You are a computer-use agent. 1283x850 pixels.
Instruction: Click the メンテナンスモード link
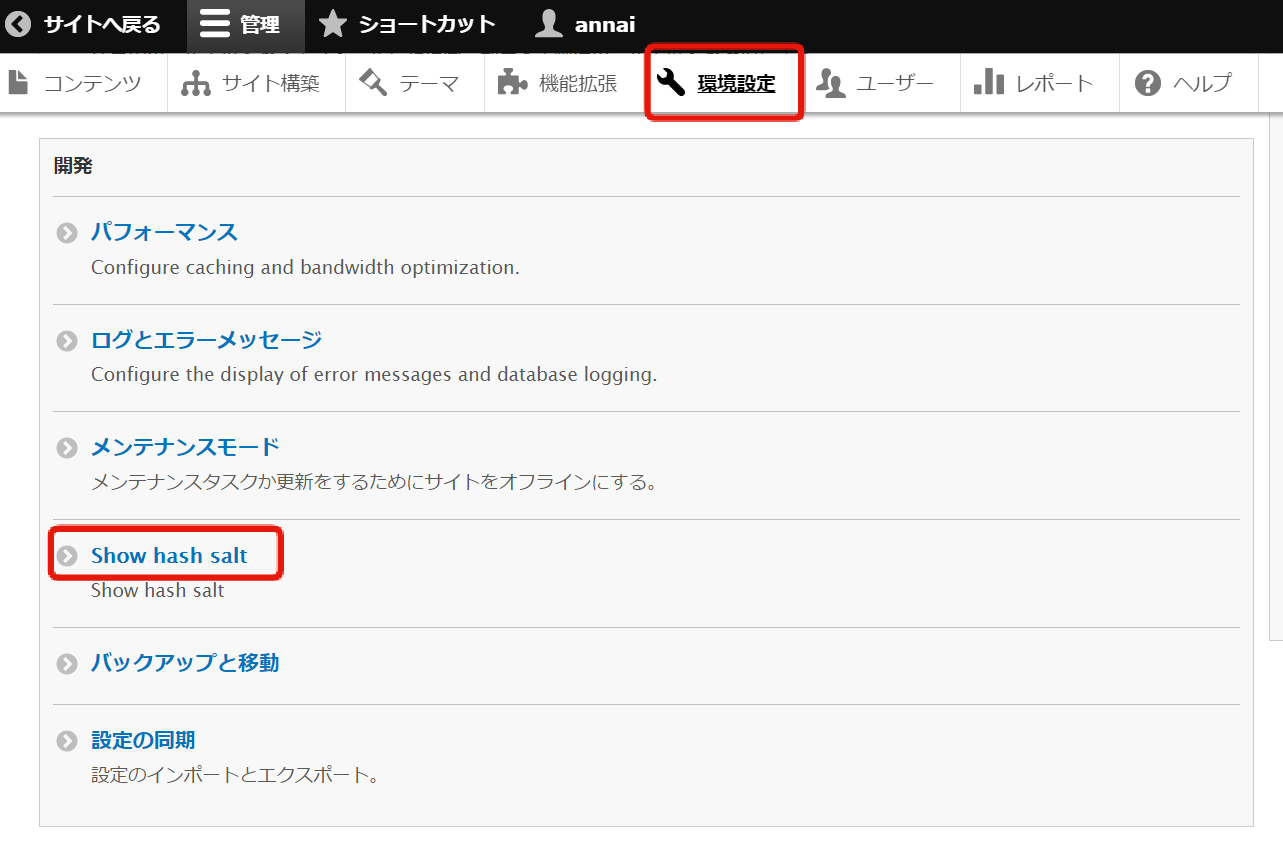coord(183,447)
